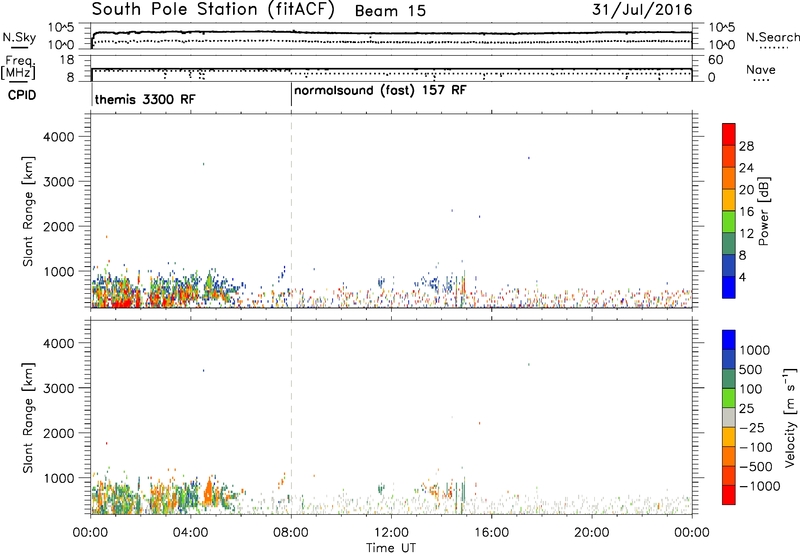Click the "20:00" time axis tick label
Viewport: 800px width, 554px height.
click(592, 533)
